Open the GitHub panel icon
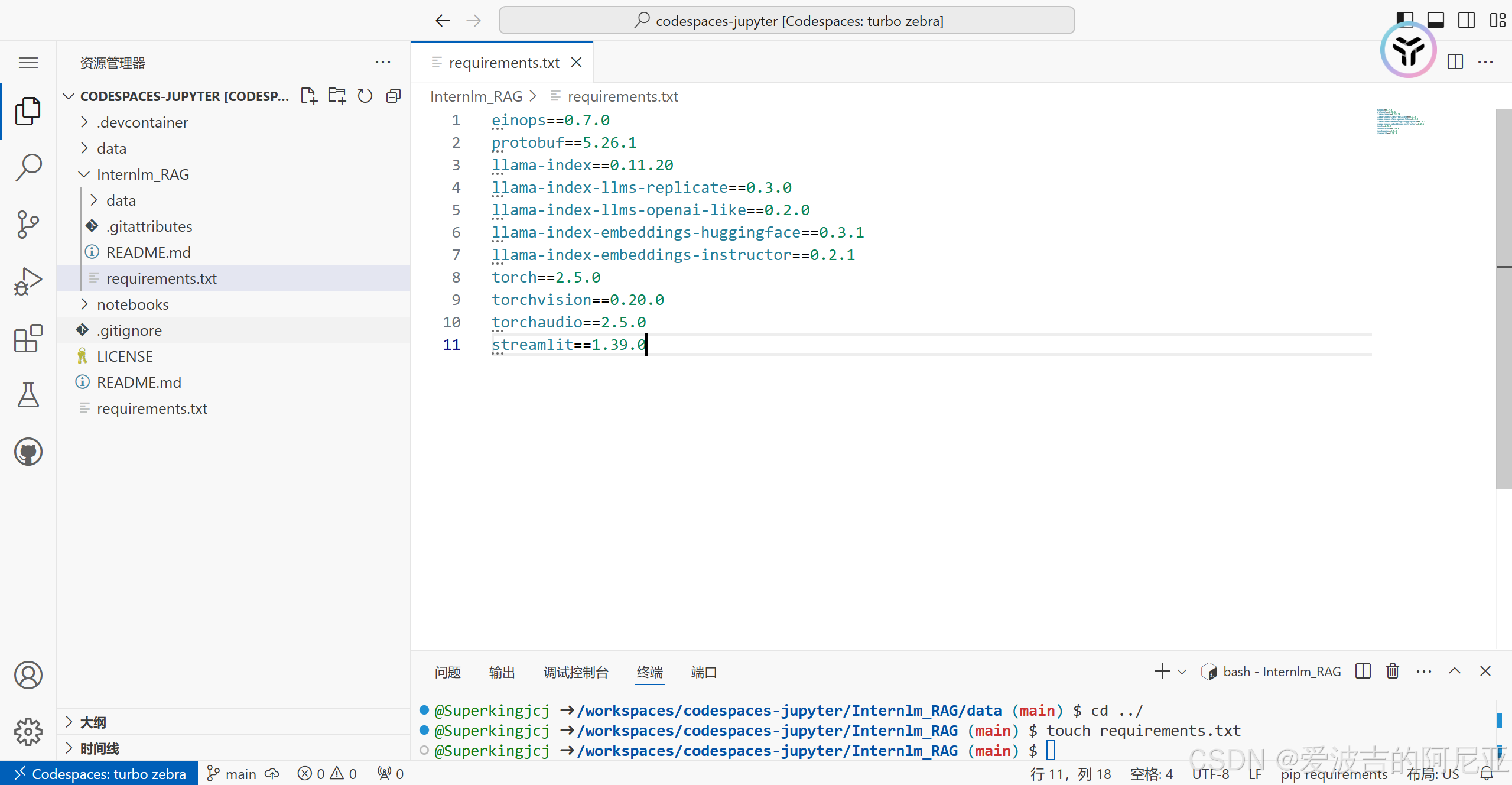This screenshot has height=785, width=1512. [x=28, y=452]
